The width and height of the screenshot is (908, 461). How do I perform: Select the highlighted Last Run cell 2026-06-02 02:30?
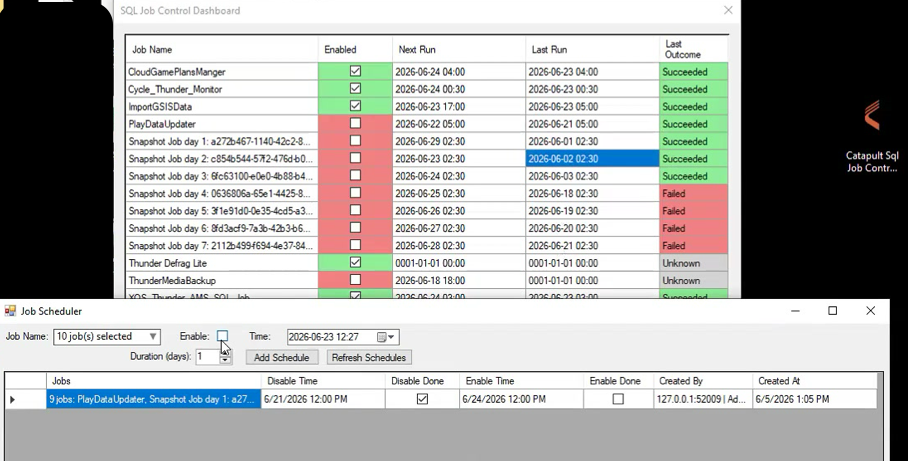pyautogui.click(x=592, y=159)
